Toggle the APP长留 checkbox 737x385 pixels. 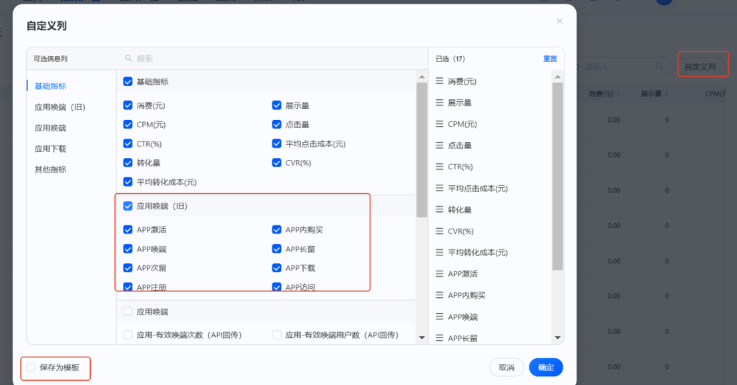point(276,249)
